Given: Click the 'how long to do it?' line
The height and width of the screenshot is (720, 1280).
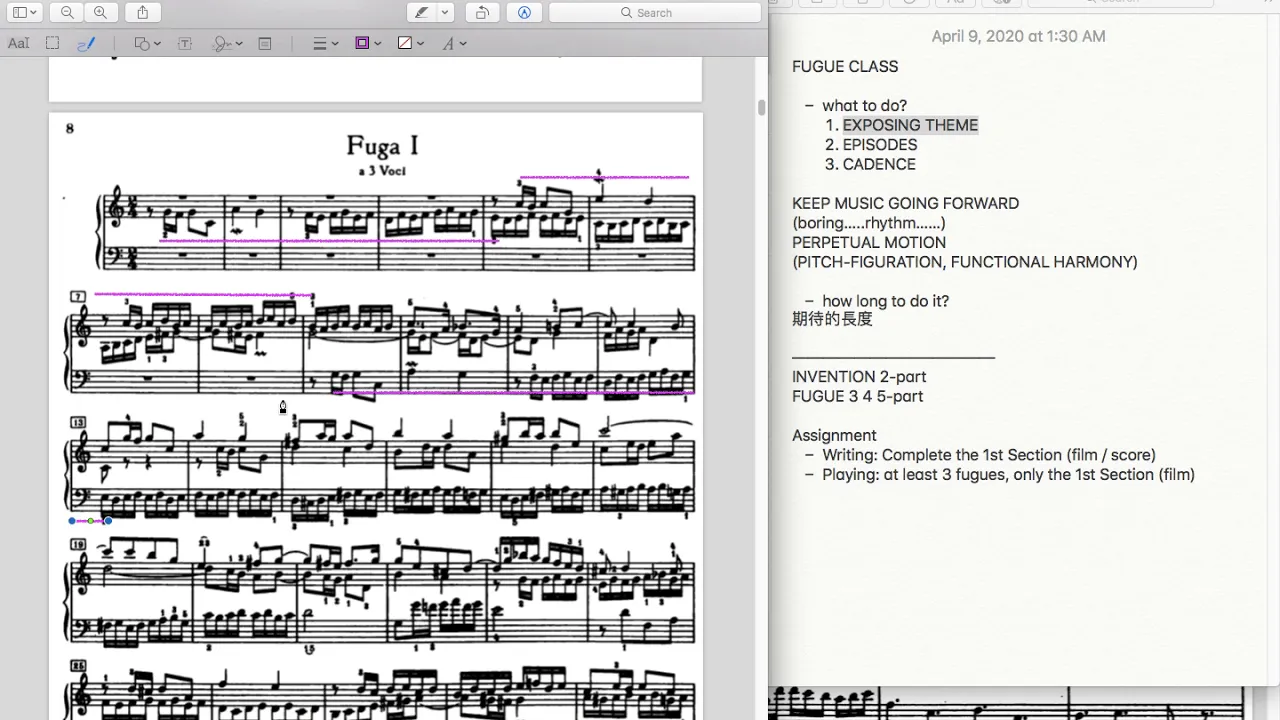Looking at the screenshot, I should pyautogui.click(x=885, y=301).
